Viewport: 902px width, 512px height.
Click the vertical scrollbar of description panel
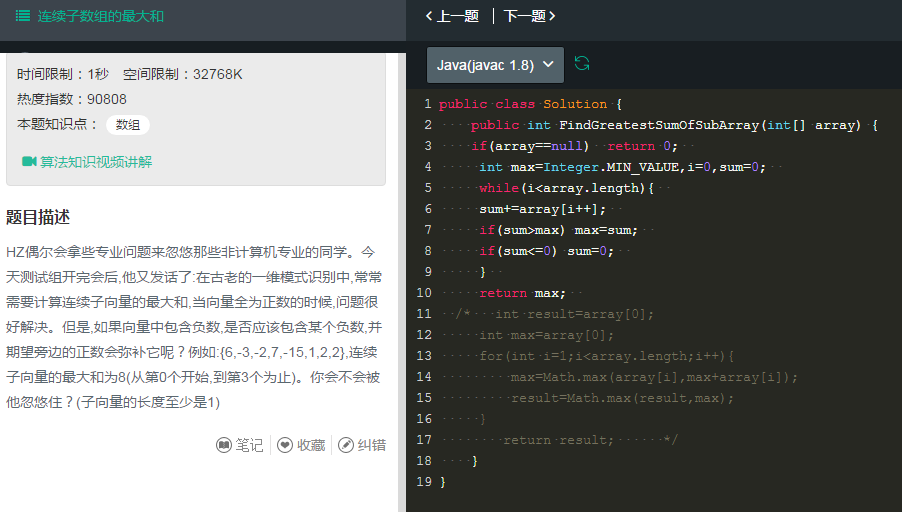tap(402, 282)
